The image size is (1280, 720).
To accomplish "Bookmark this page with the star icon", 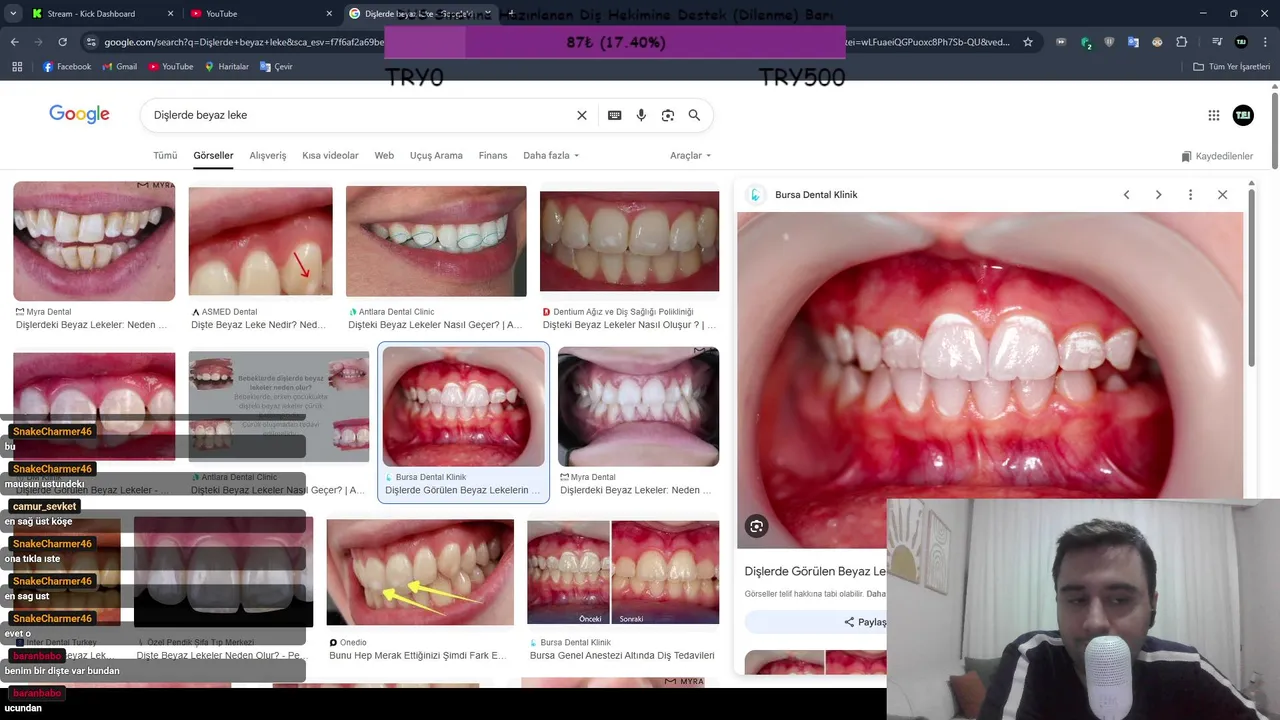I will click(1028, 42).
